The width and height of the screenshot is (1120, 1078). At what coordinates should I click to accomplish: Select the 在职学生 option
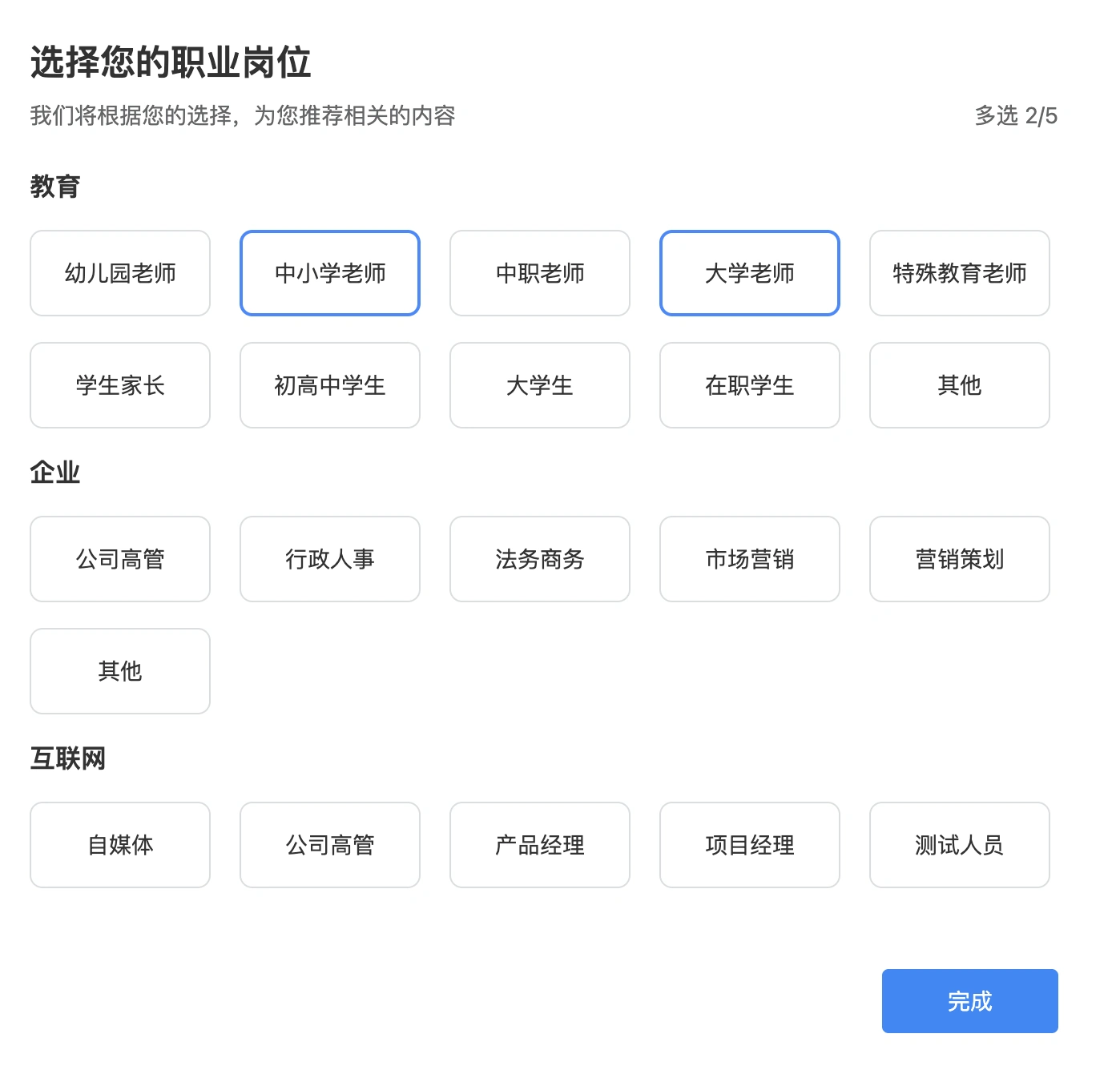749,385
